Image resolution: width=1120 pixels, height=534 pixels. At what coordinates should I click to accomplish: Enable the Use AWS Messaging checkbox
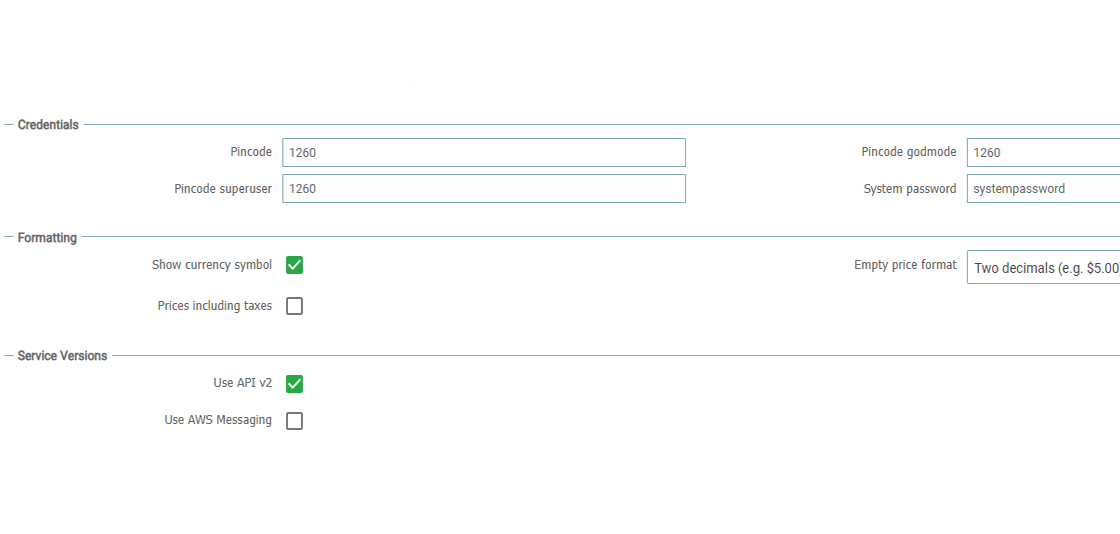[294, 421]
